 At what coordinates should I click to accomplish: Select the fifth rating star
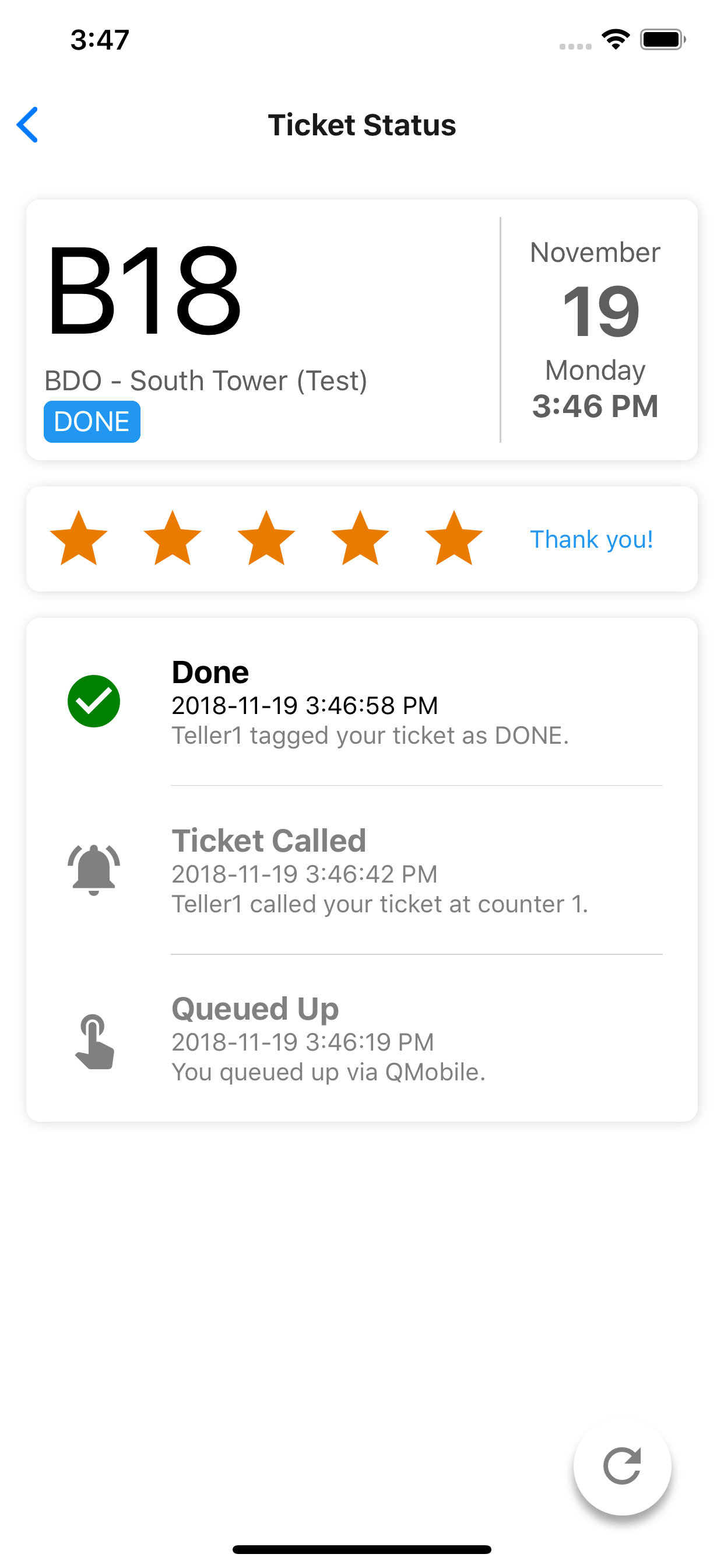pyautogui.click(x=454, y=538)
